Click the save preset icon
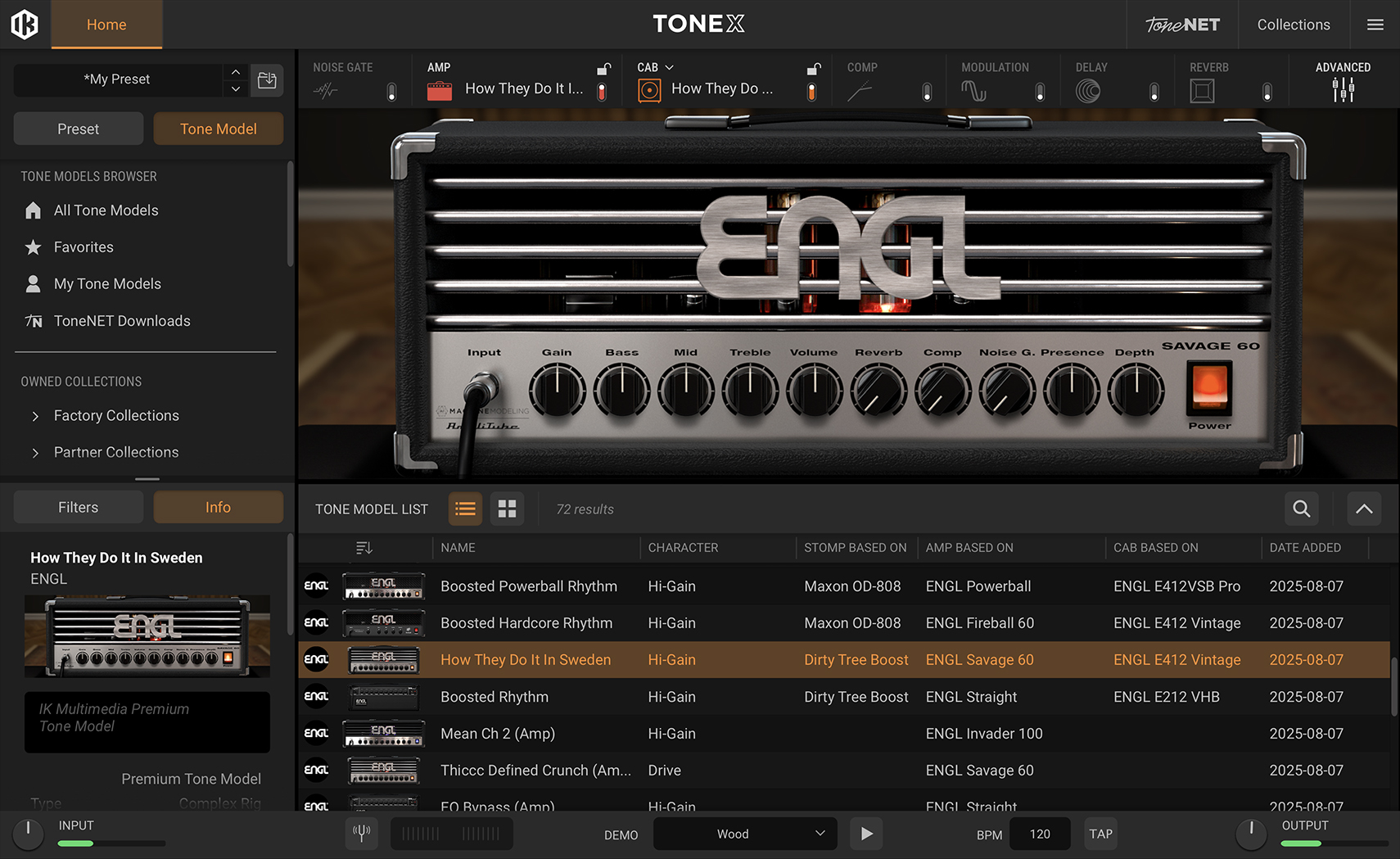1400x859 pixels. (x=267, y=80)
